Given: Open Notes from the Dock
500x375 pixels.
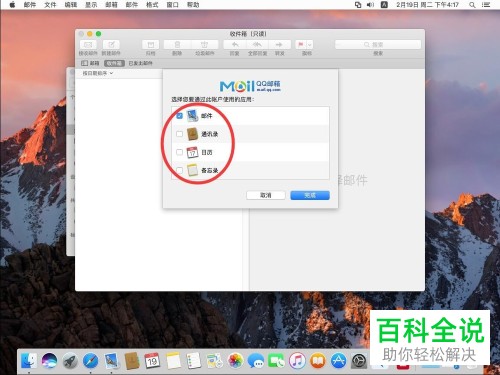Looking at the screenshot, I should click(x=173, y=361).
